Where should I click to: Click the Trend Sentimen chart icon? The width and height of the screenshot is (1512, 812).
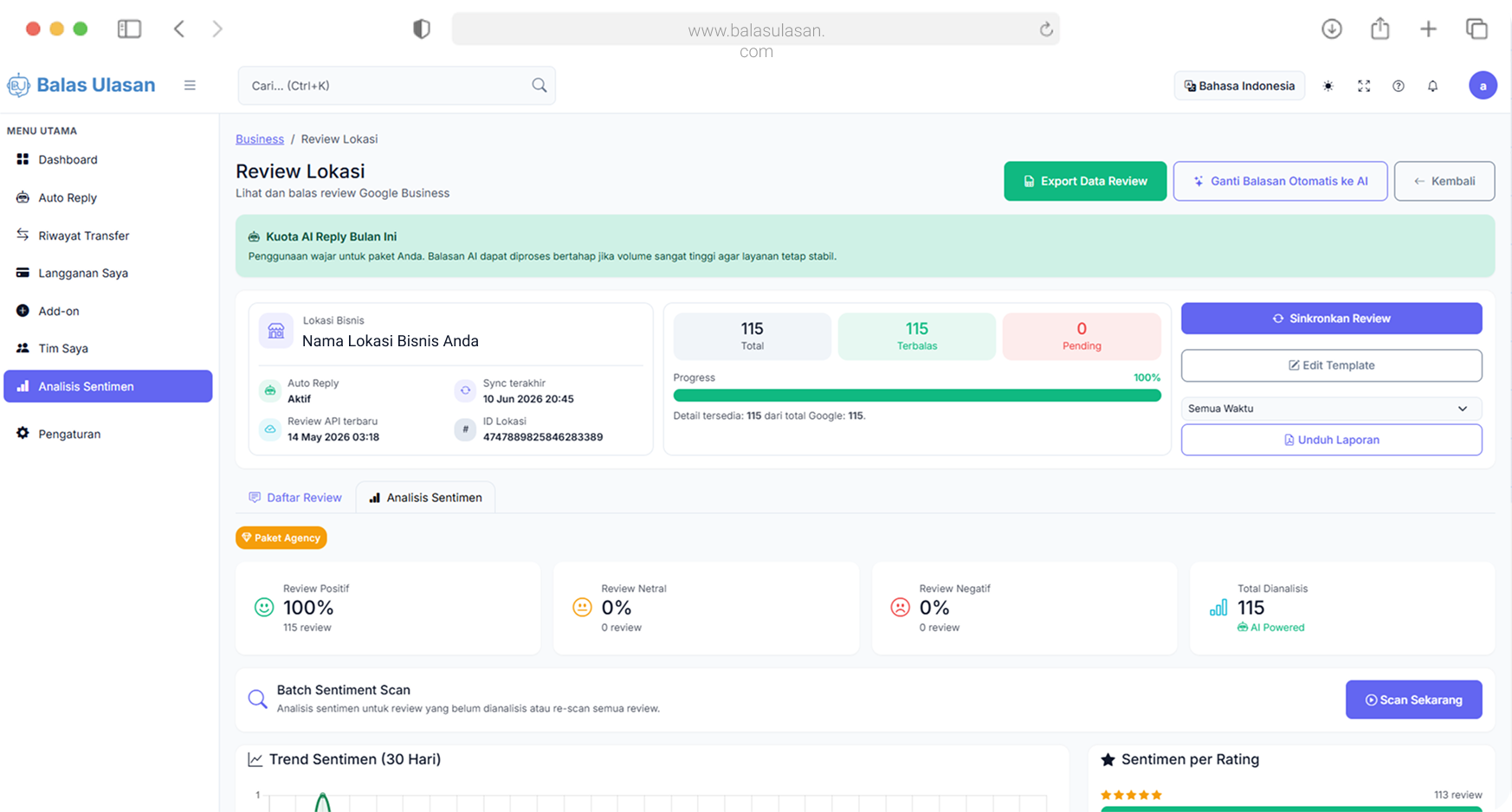255,759
